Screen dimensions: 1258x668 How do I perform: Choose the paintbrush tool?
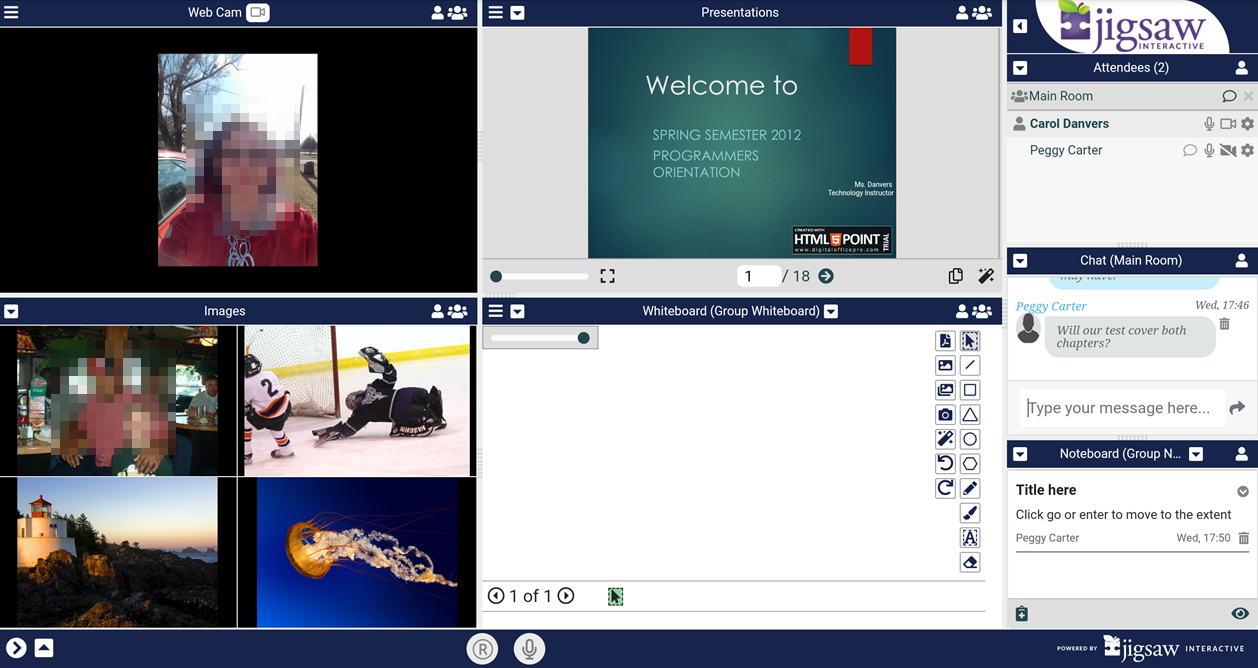pyautogui.click(x=969, y=513)
